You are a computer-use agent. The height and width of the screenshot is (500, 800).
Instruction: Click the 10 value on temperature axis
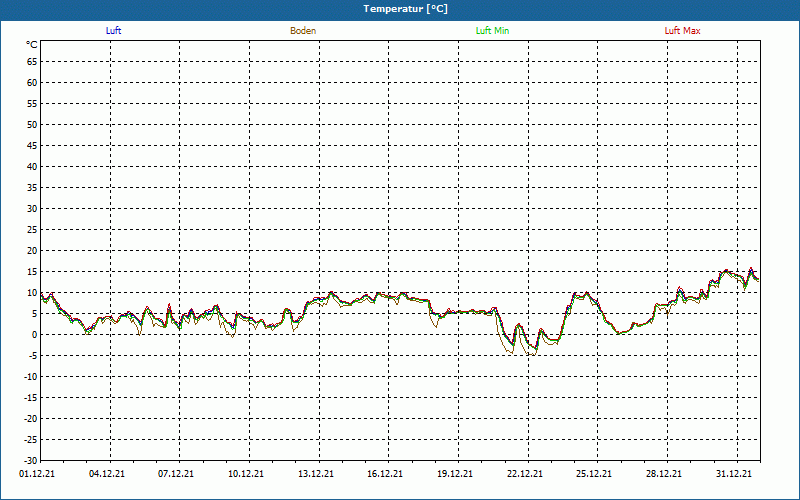pyautogui.click(x=32, y=293)
